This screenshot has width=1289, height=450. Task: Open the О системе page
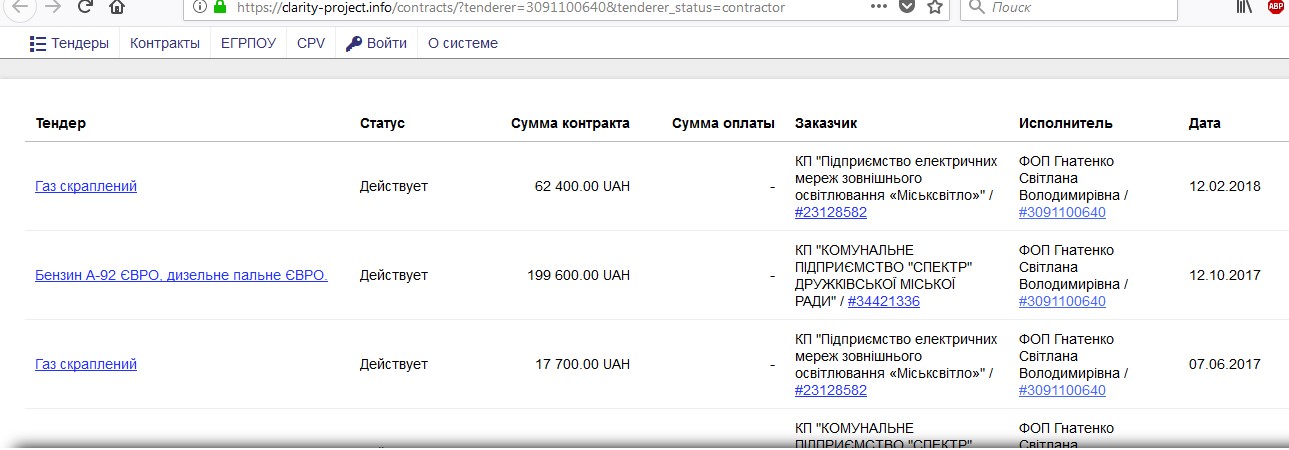(x=462, y=43)
